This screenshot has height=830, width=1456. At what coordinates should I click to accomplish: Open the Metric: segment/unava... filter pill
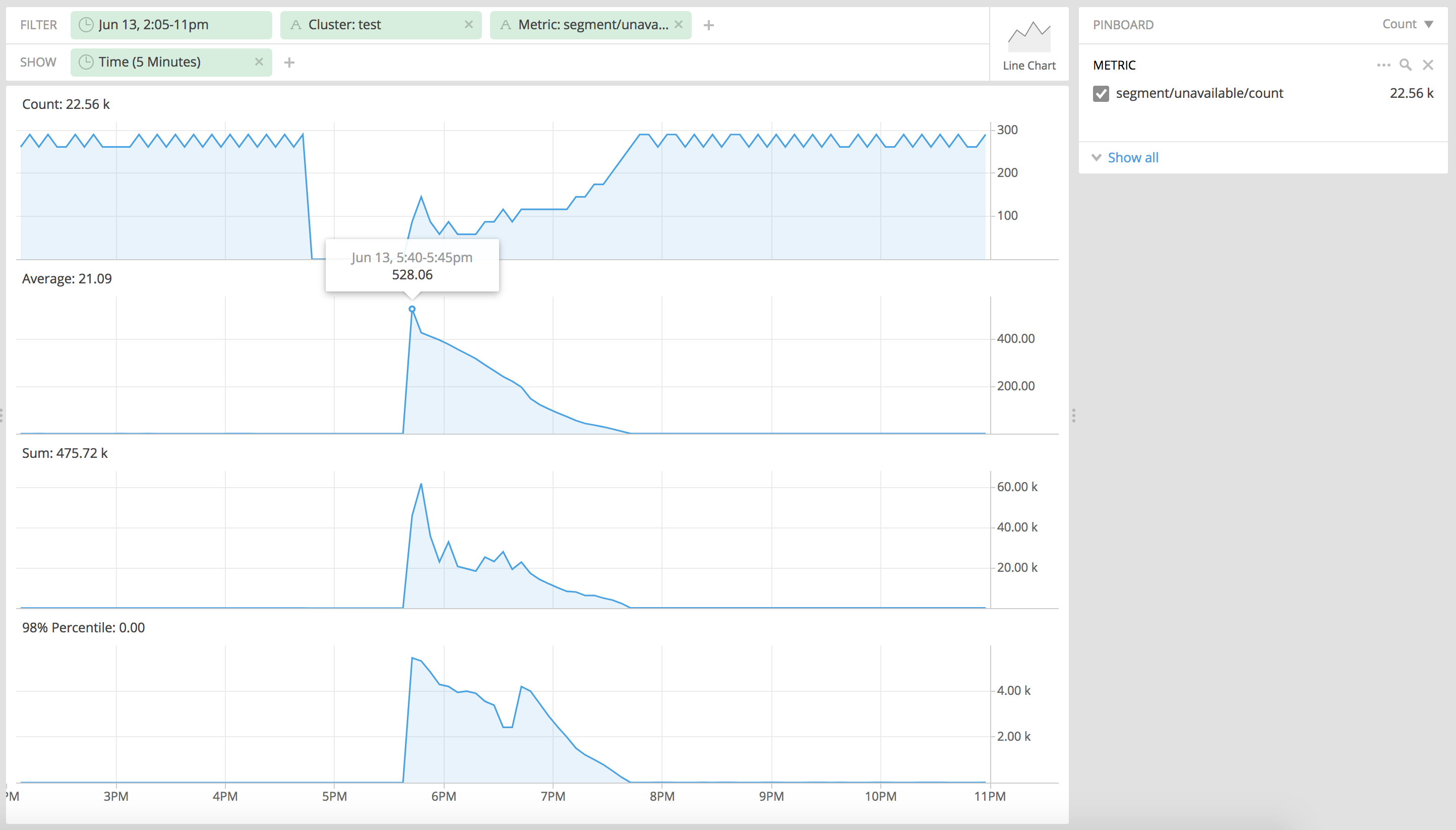590,25
